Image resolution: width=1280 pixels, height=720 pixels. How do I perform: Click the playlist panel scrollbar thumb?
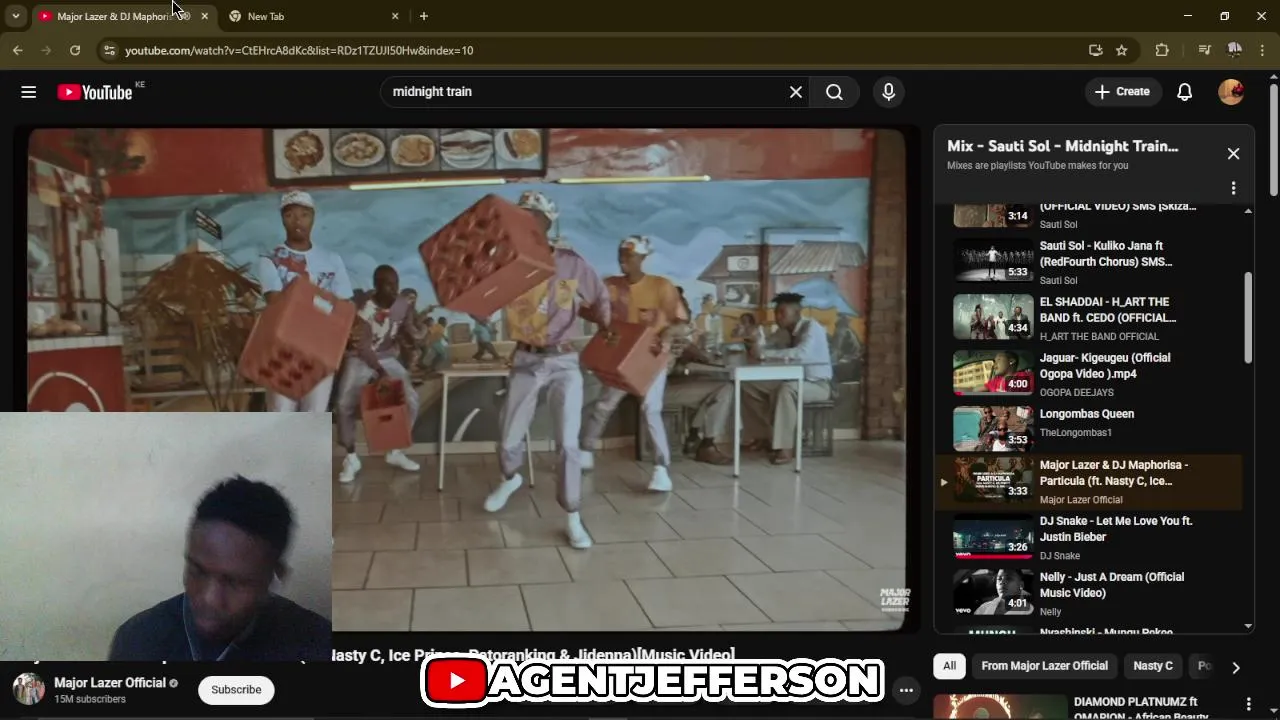(1248, 318)
